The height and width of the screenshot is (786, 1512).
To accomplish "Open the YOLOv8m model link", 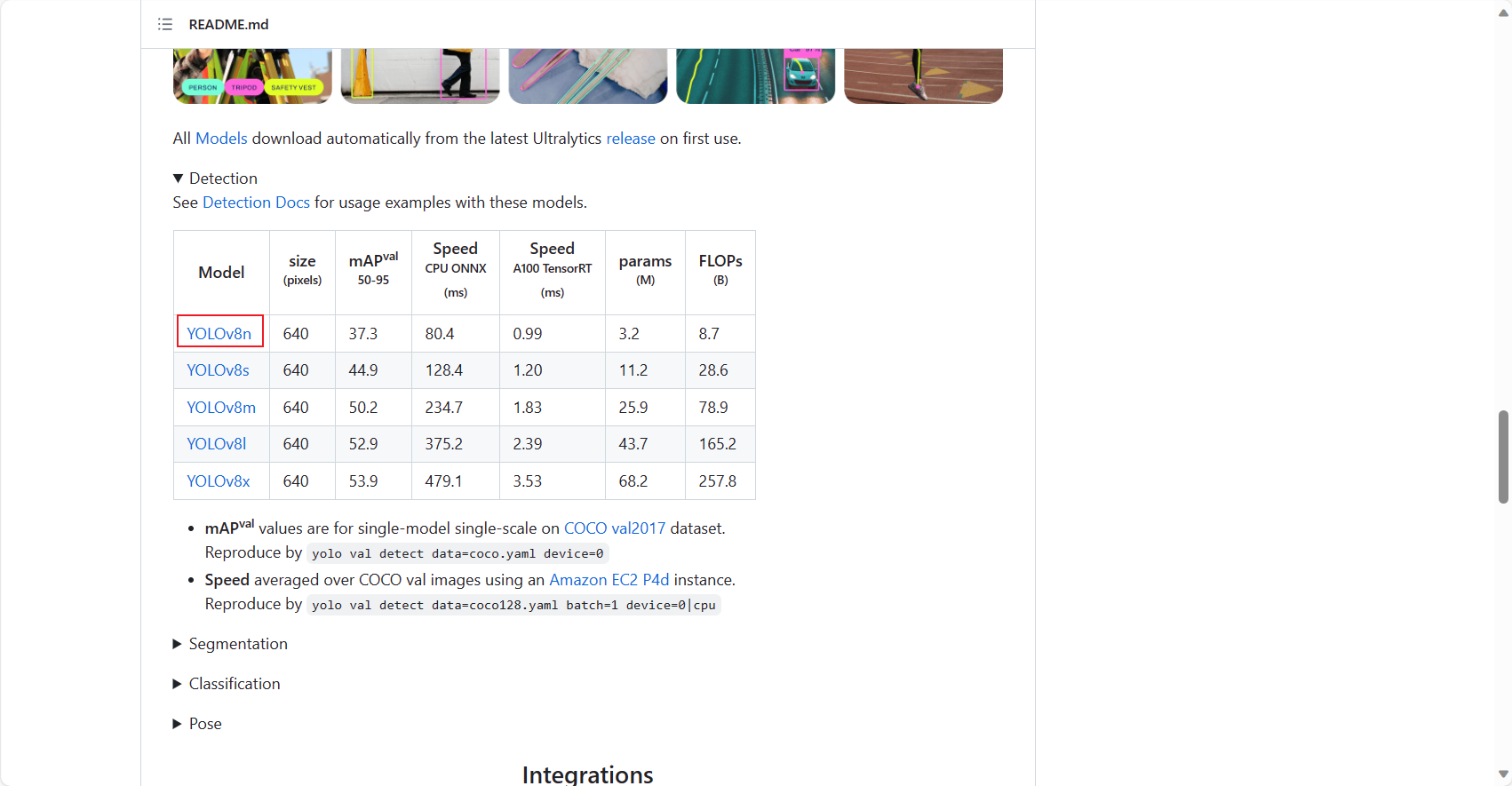I will [221, 408].
